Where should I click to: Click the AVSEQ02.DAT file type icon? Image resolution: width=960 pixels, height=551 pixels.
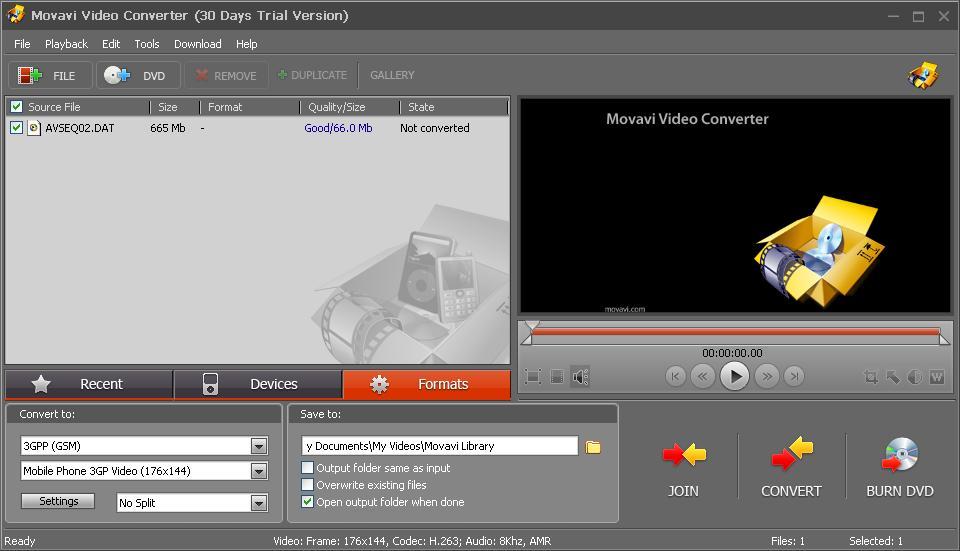pos(34,128)
